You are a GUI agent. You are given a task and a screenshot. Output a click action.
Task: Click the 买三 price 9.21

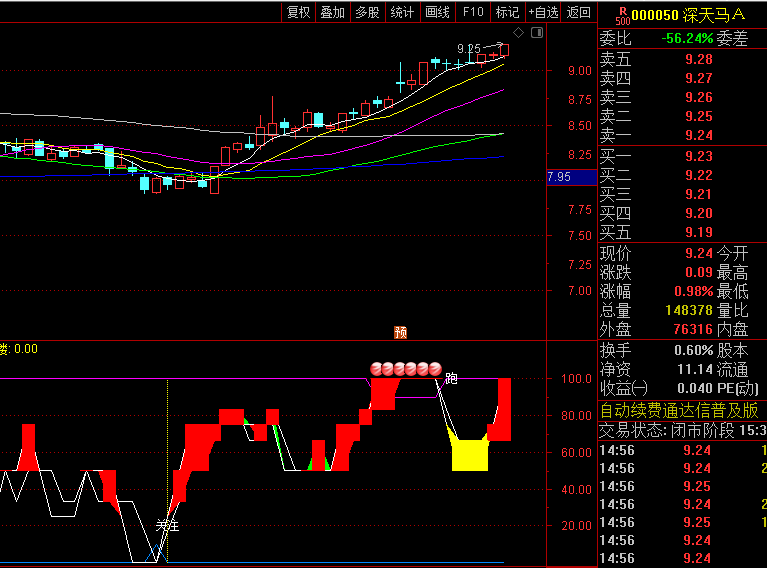tap(699, 194)
